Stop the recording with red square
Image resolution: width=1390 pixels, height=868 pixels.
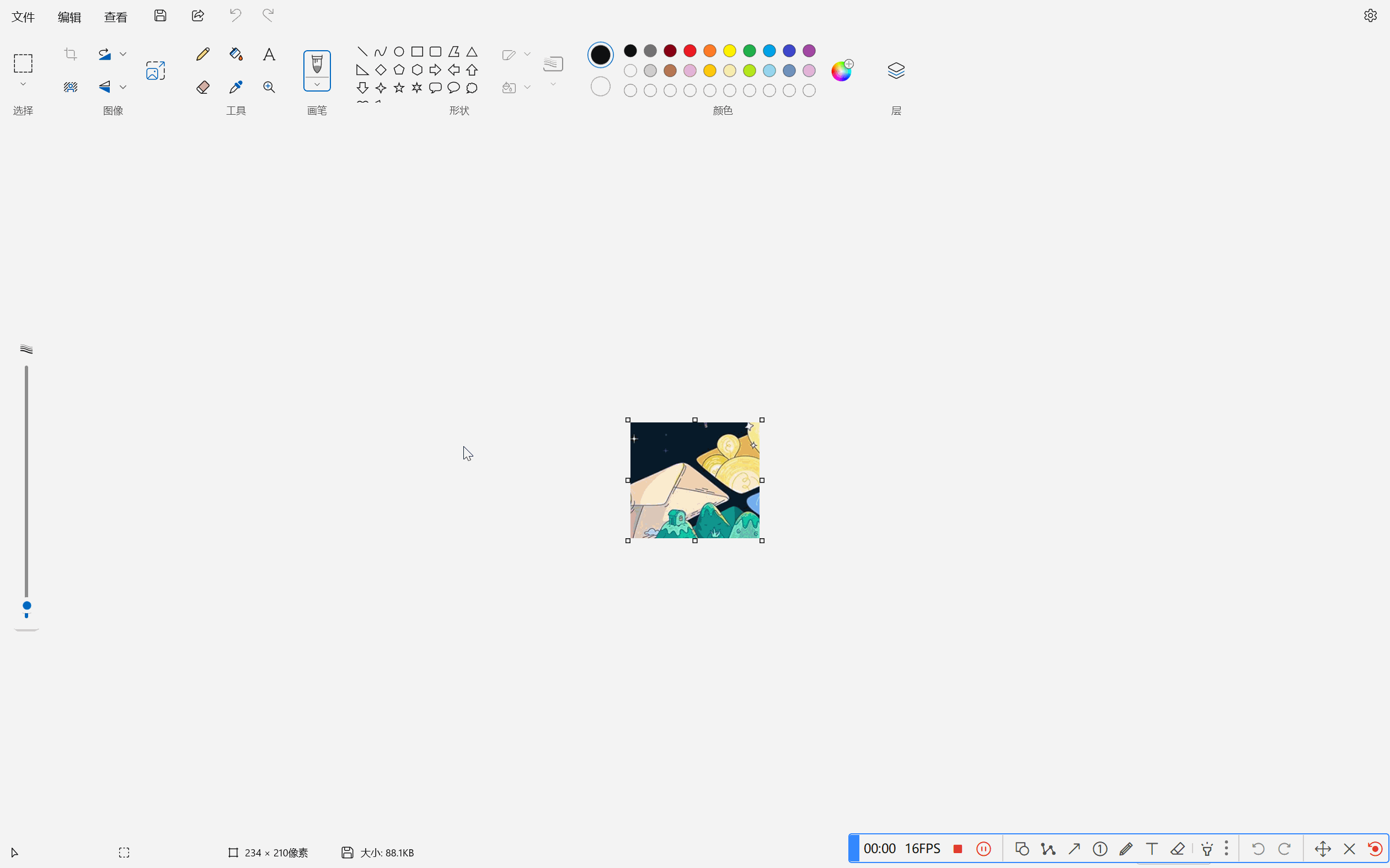coord(957,849)
